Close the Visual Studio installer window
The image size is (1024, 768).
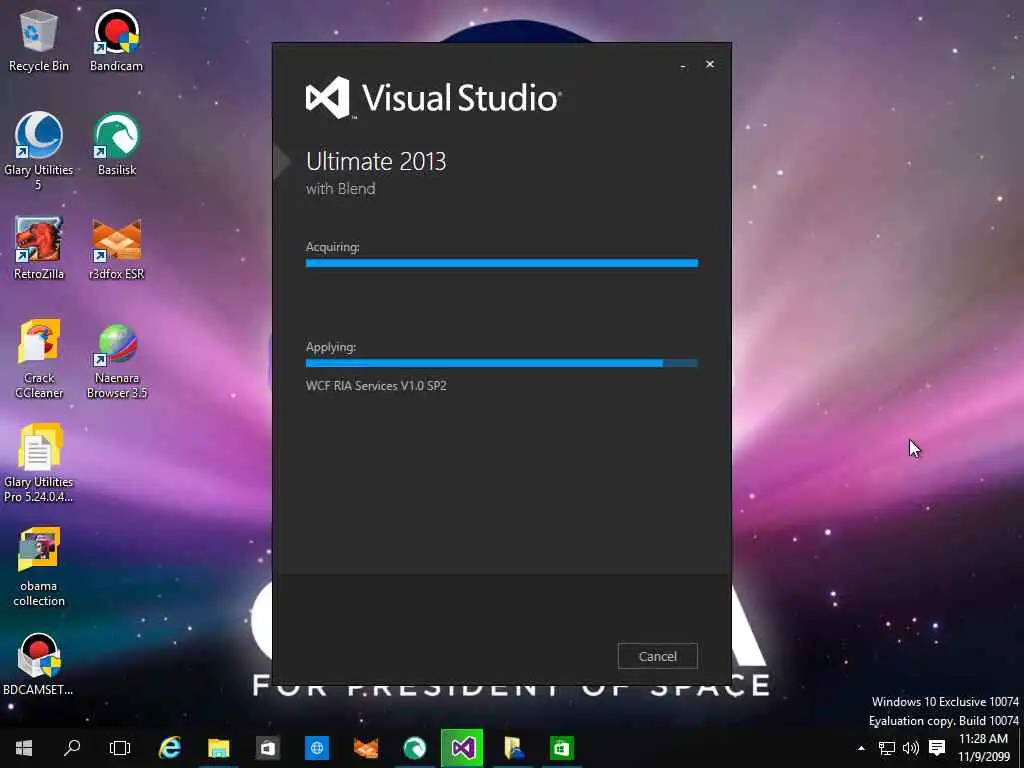(x=710, y=65)
